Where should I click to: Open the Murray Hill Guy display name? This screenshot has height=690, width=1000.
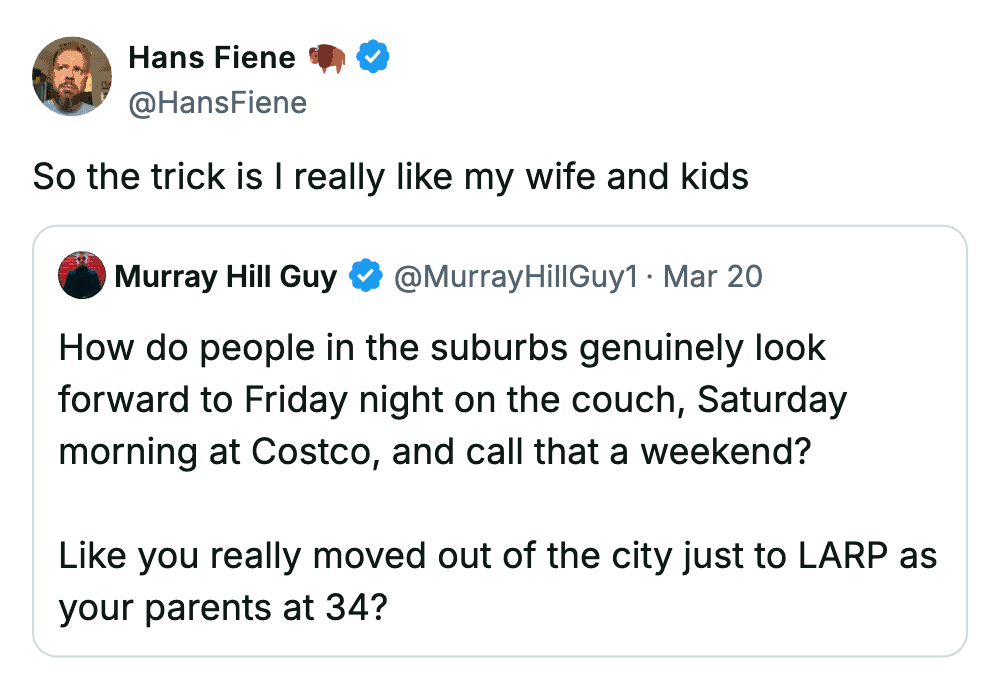pyautogui.click(x=226, y=275)
